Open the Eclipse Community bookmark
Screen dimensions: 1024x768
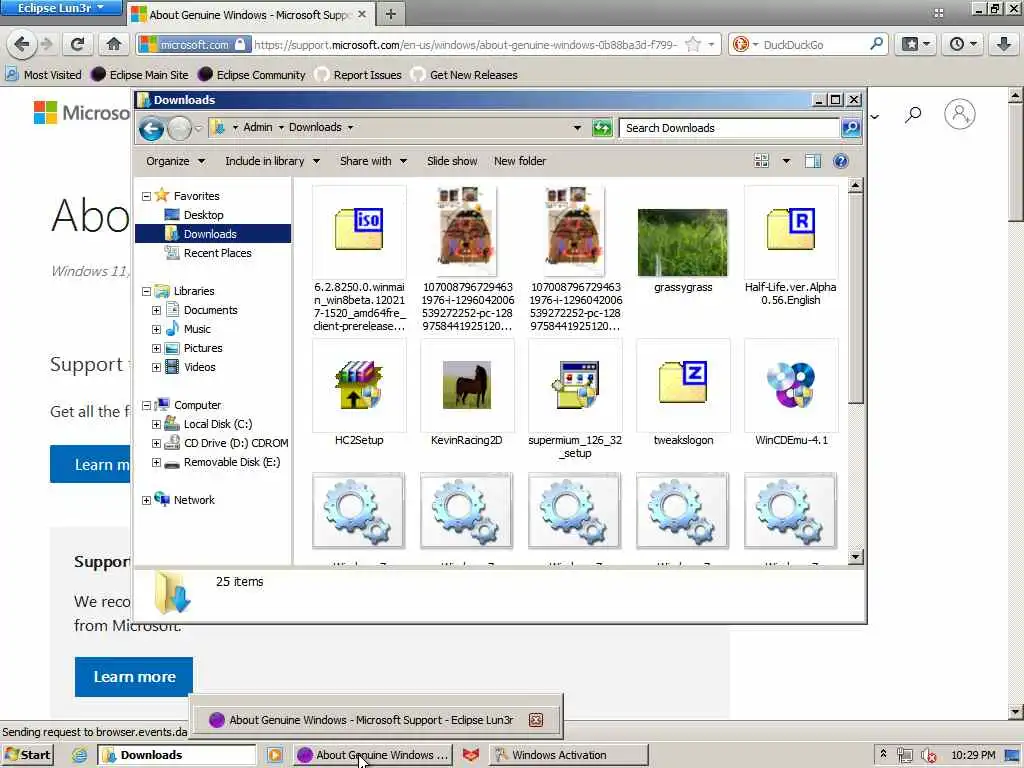(251, 74)
